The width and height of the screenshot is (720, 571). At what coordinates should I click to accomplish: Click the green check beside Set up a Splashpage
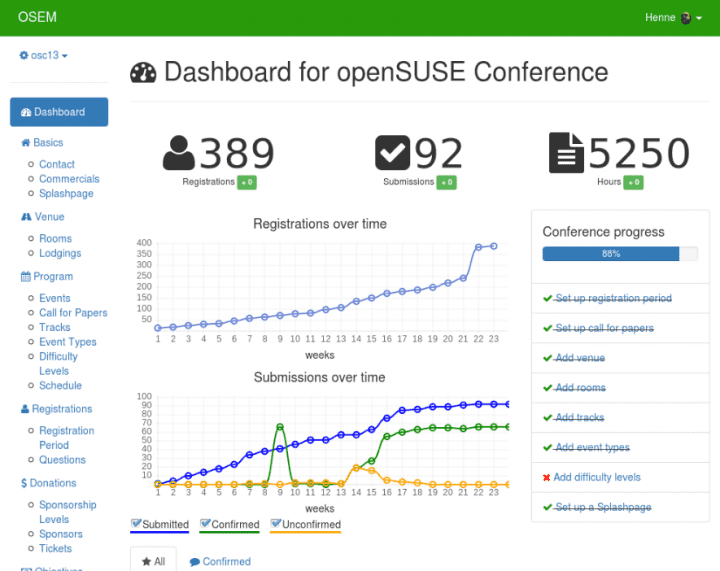tap(547, 507)
